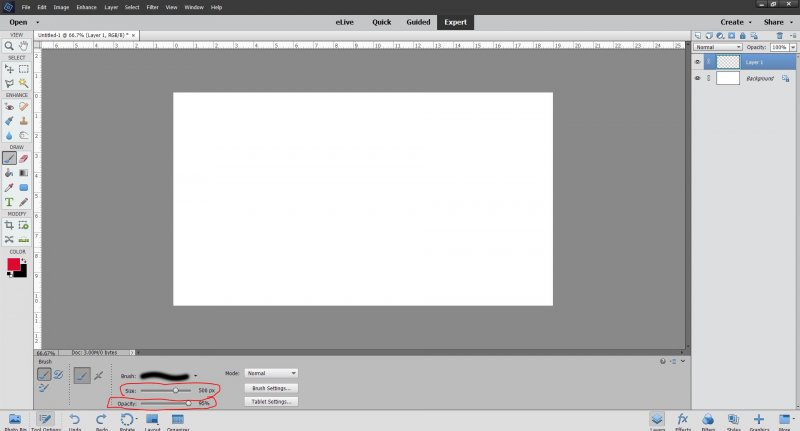Select the Pencil tool
Image resolution: width=800 pixels, height=431 pixels.
(x=23, y=202)
